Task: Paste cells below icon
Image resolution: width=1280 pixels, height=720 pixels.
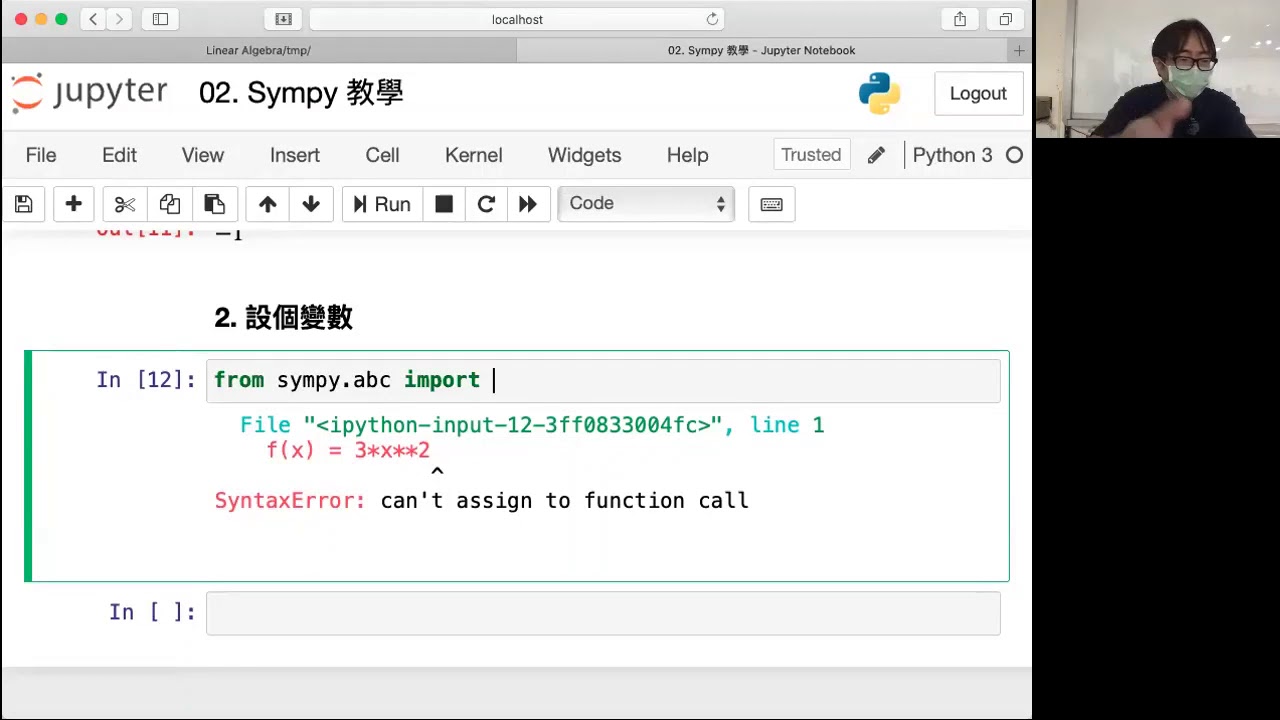Action: (214, 204)
